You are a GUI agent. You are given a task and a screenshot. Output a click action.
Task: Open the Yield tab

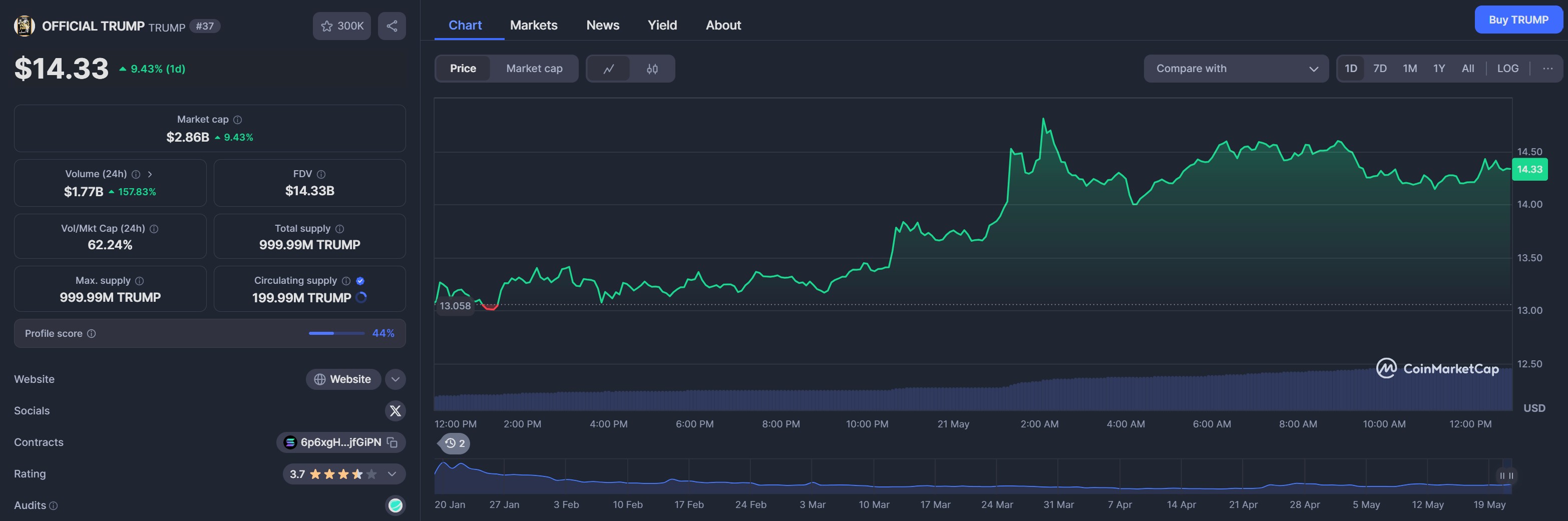pos(662,25)
